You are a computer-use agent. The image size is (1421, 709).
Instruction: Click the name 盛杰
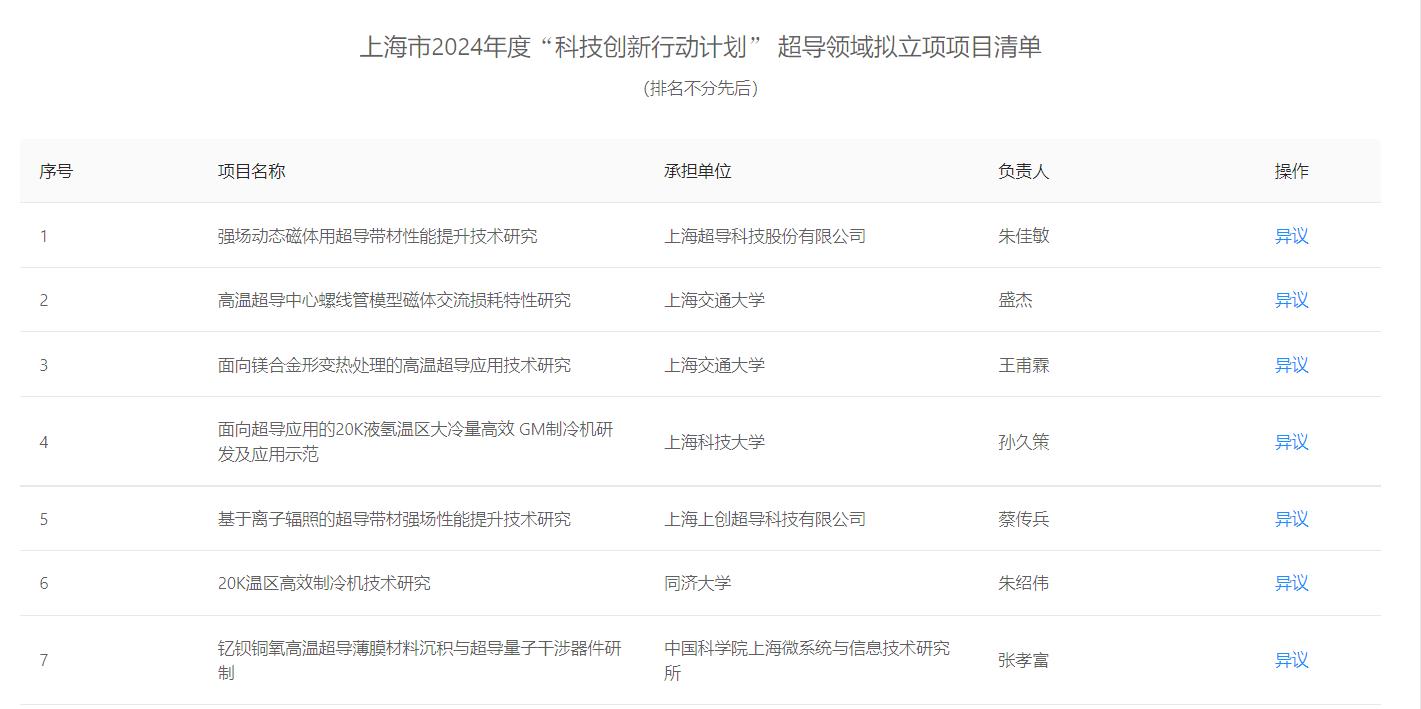1015,300
